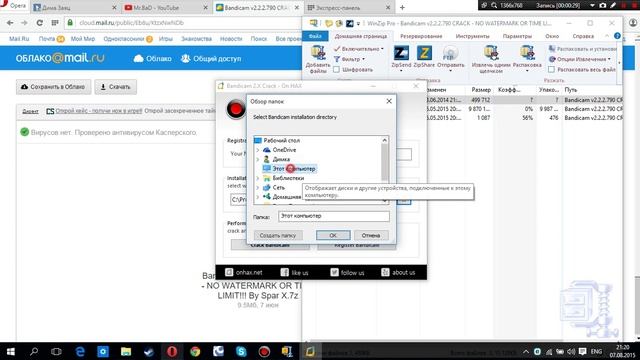Viewport: 640px width, 360px height.
Task: Click WinZip Добавить файлы icon
Action: [x=318, y=60]
